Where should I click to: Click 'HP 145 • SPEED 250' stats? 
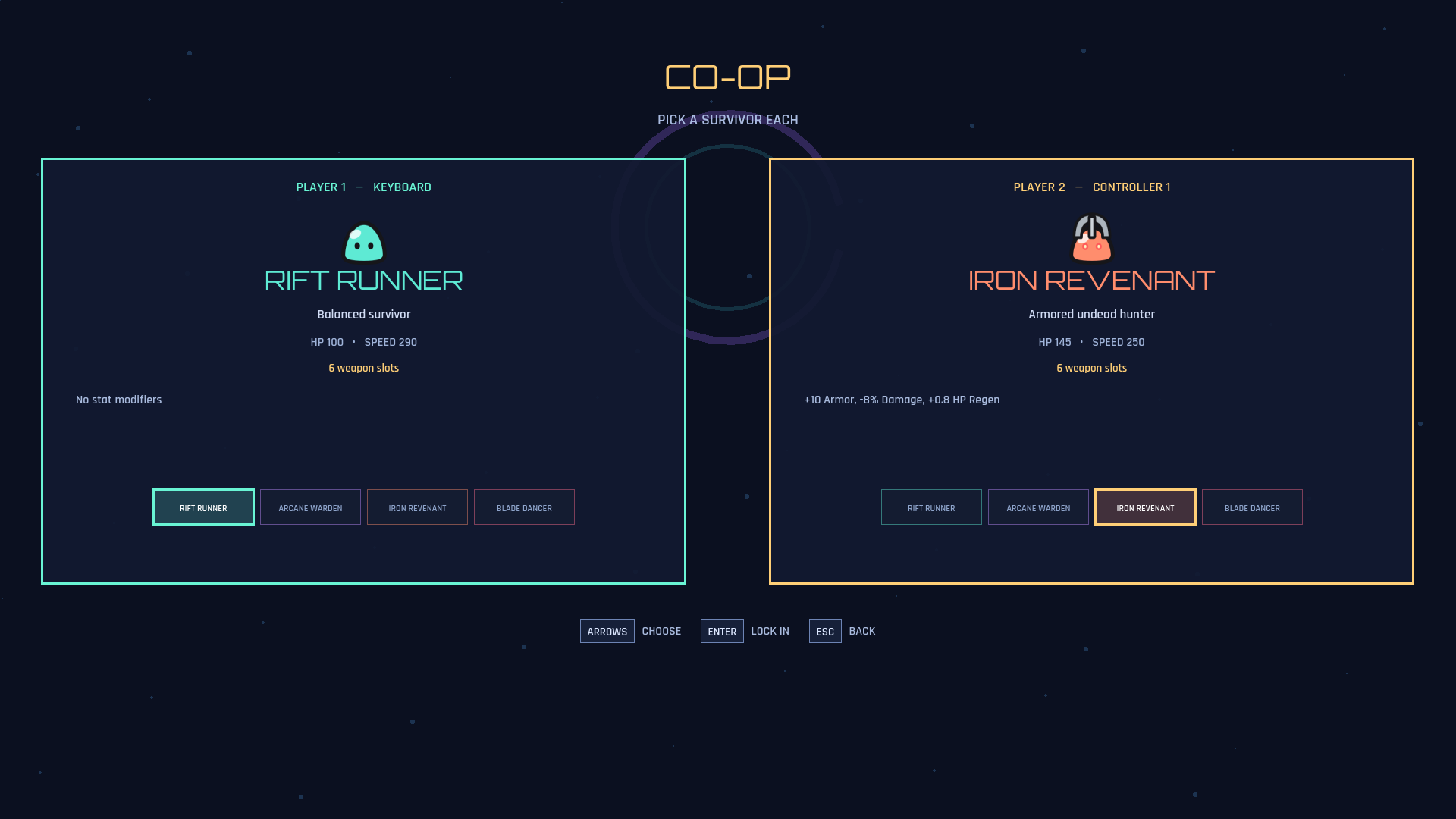point(1092,342)
